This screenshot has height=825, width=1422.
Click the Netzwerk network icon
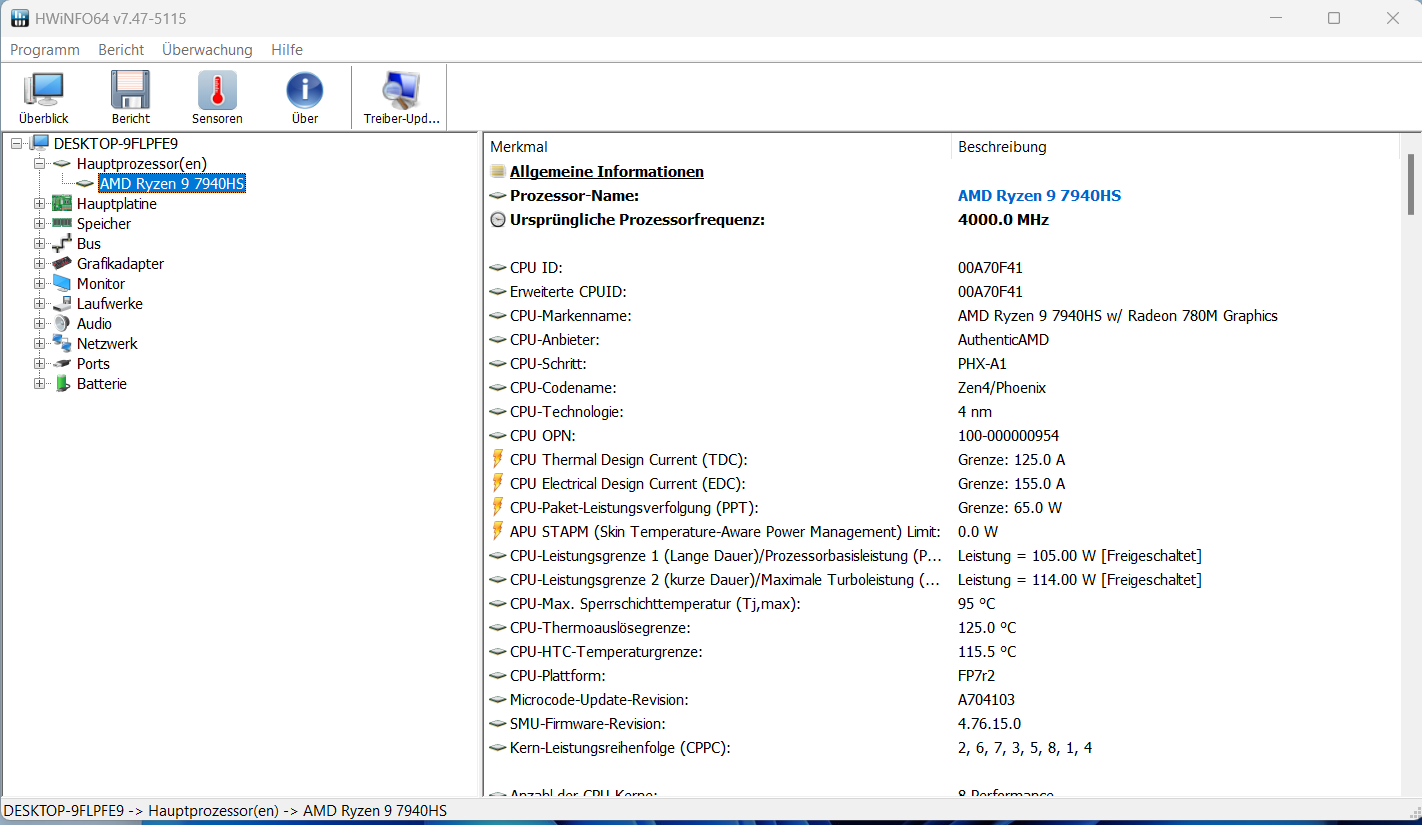click(x=62, y=343)
